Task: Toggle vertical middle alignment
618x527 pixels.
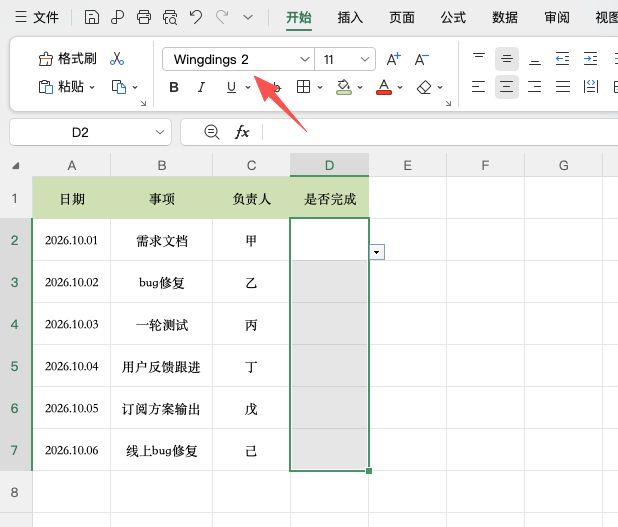Action: [x=507, y=59]
